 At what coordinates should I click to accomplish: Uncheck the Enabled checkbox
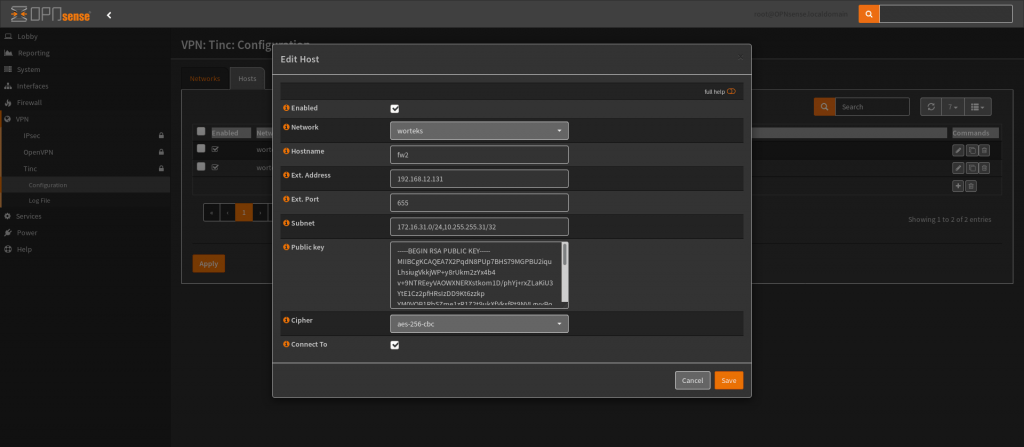[395, 108]
